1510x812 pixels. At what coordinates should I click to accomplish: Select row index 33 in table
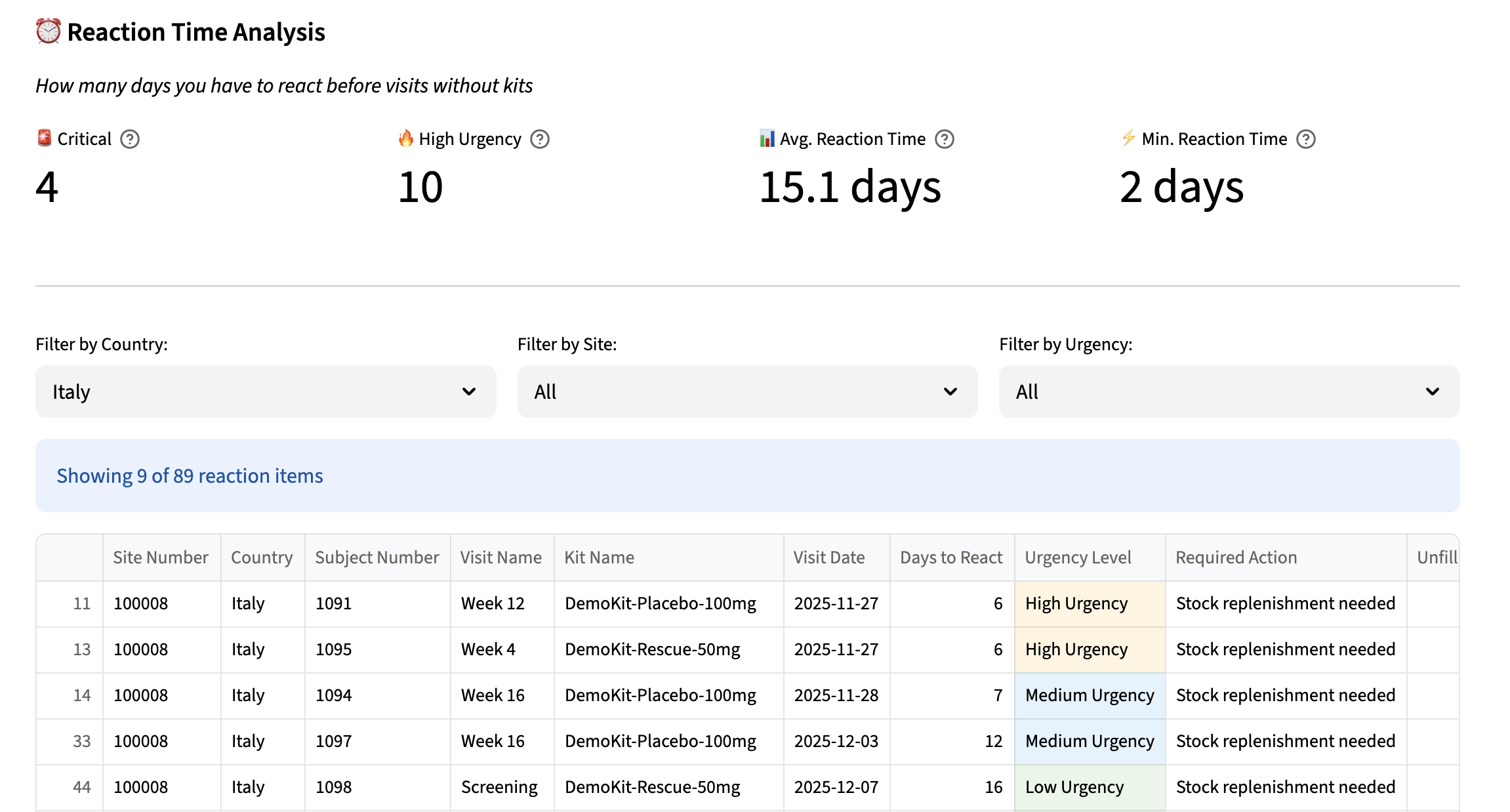(x=81, y=741)
